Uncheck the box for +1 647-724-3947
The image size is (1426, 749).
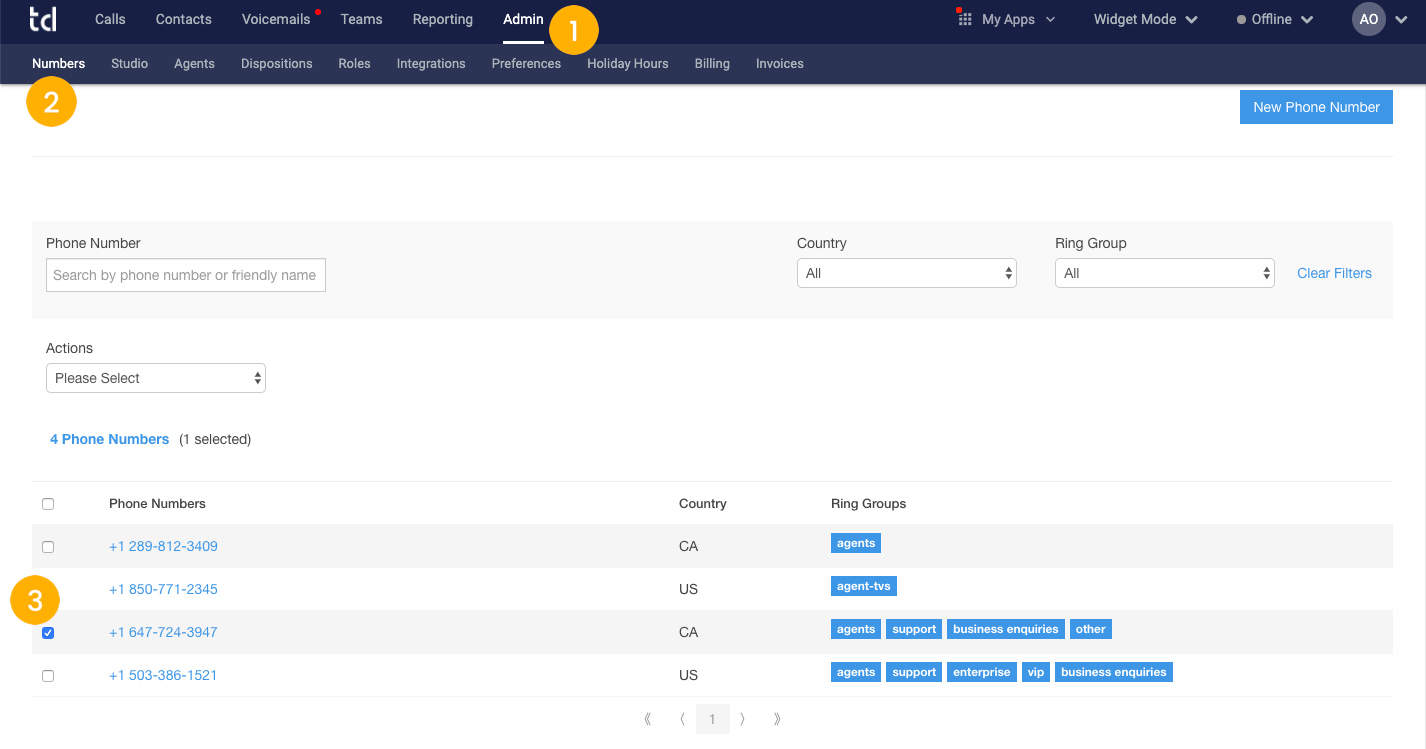(48, 633)
